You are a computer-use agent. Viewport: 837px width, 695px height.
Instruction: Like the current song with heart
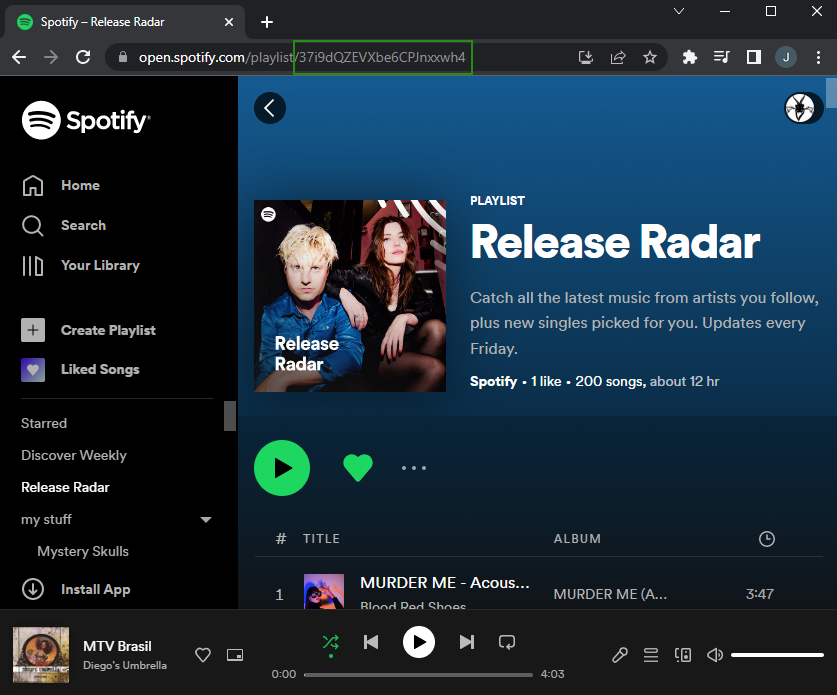pos(203,655)
